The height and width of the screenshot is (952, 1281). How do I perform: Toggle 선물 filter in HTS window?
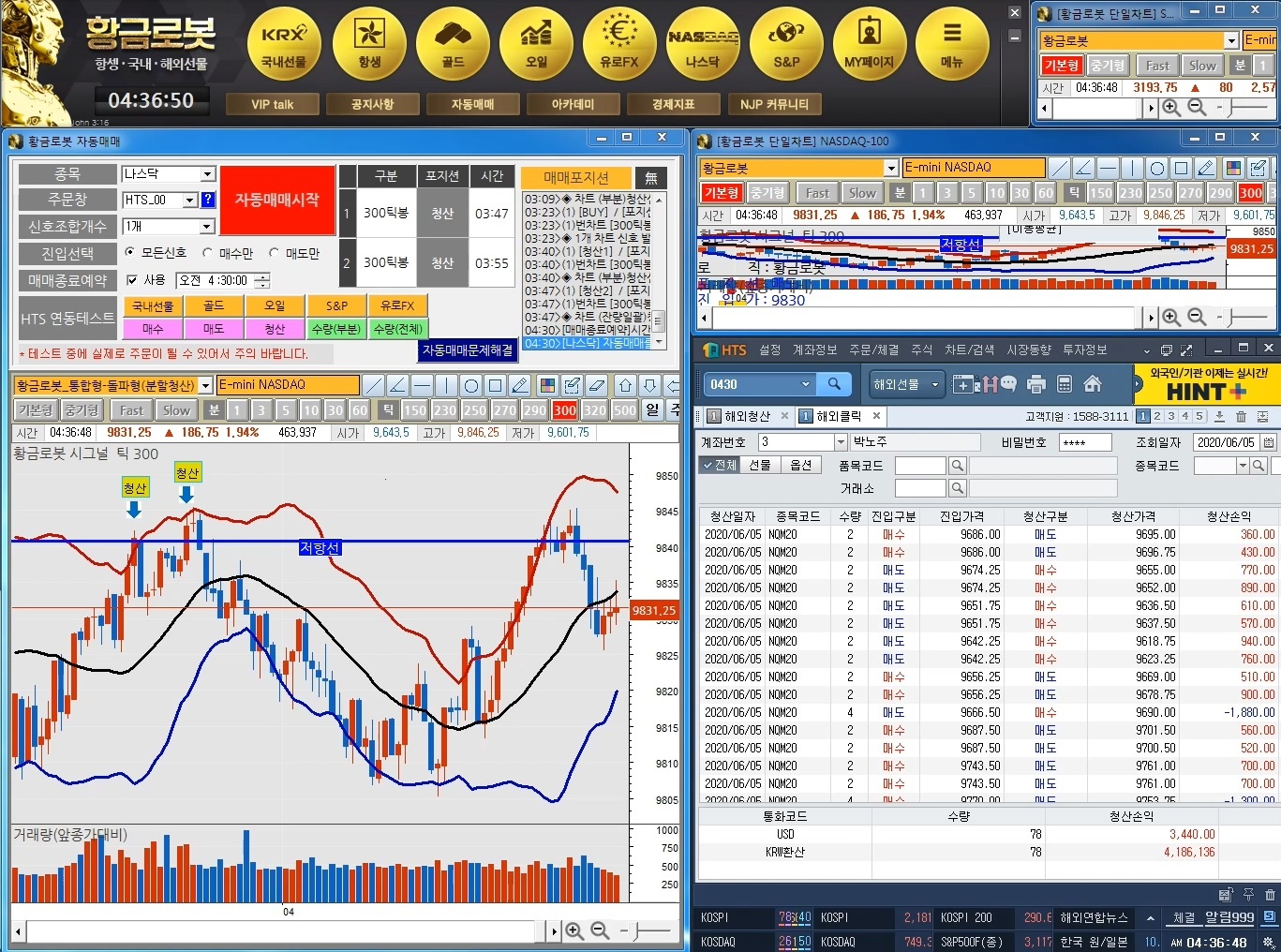pyautogui.click(x=760, y=465)
